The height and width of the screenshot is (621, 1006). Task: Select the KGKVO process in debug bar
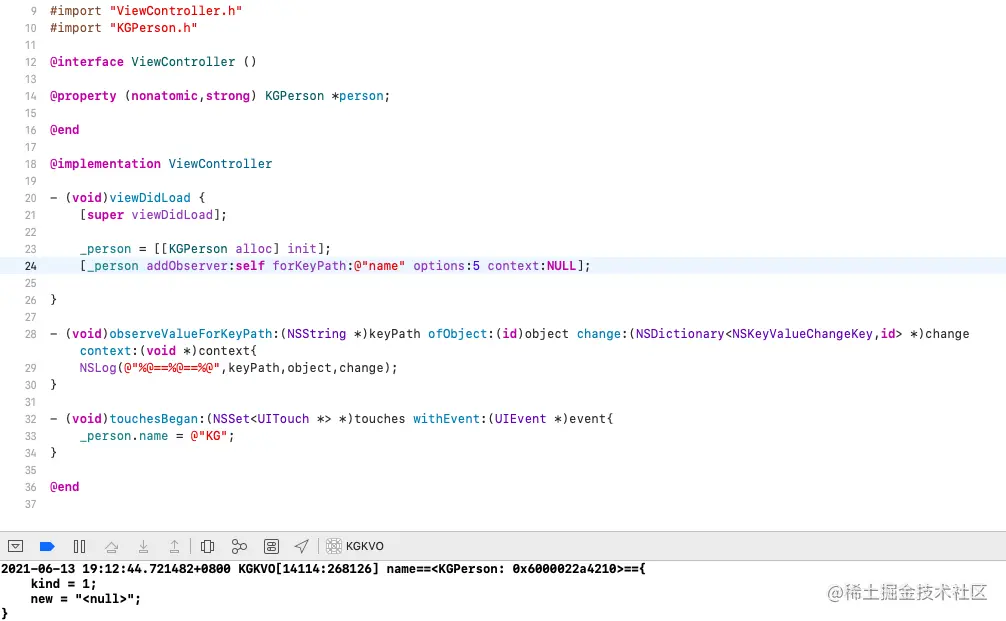355,546
